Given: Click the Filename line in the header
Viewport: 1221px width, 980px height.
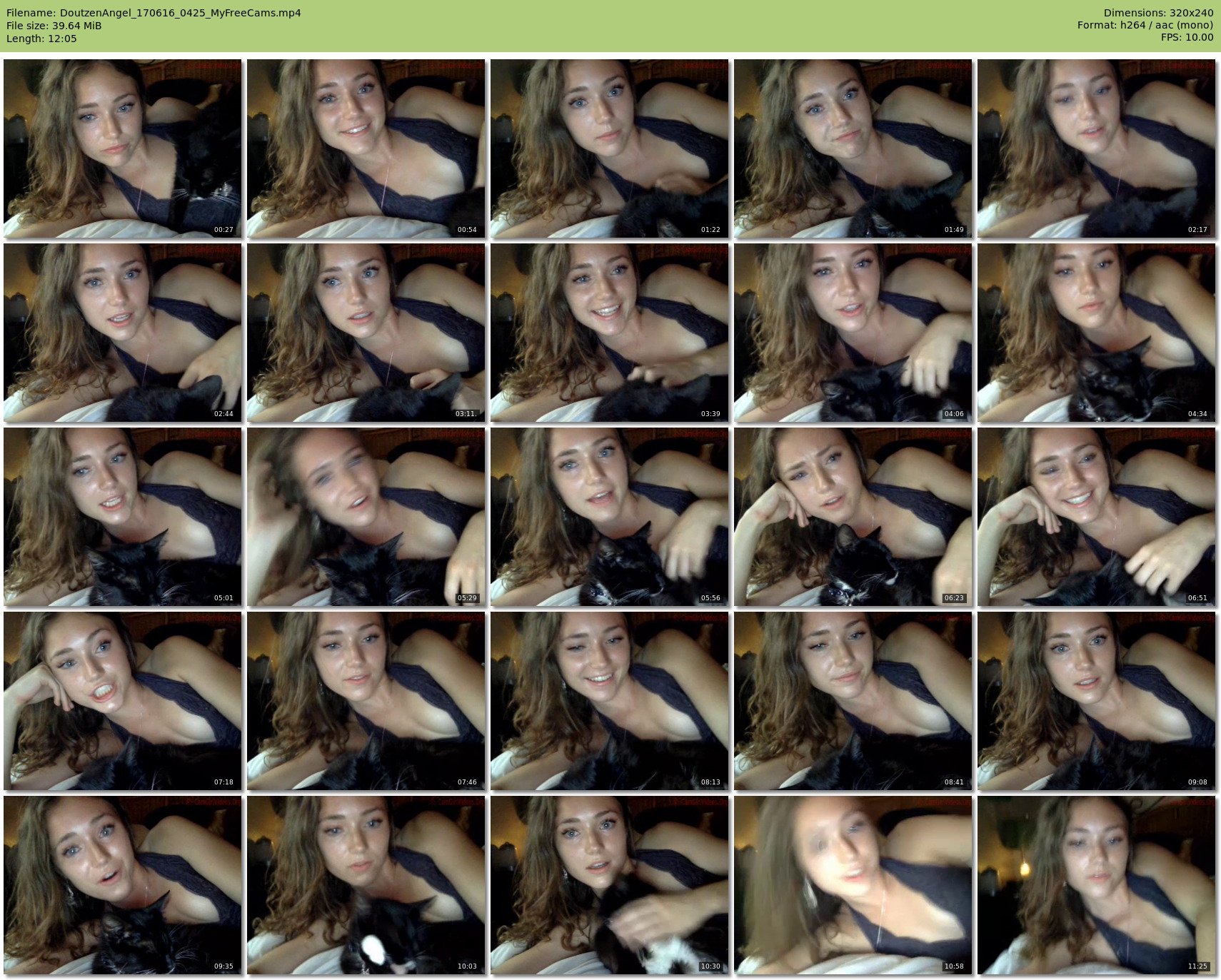Looking at the screenshot, I should click(x=154, y=13).
